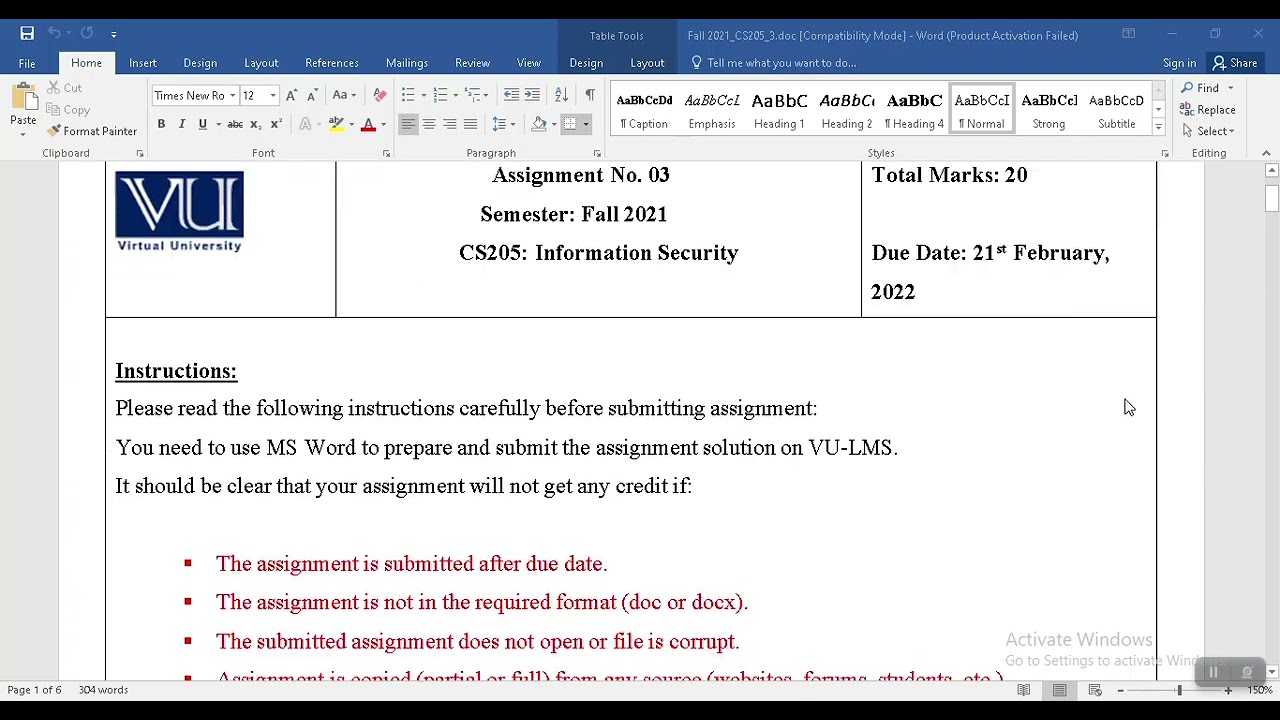Viewport: 1280px width, 720px height.
Task: Clear all formatting with eraser icon
Action: pyautogui.click(x=380, y=96)
